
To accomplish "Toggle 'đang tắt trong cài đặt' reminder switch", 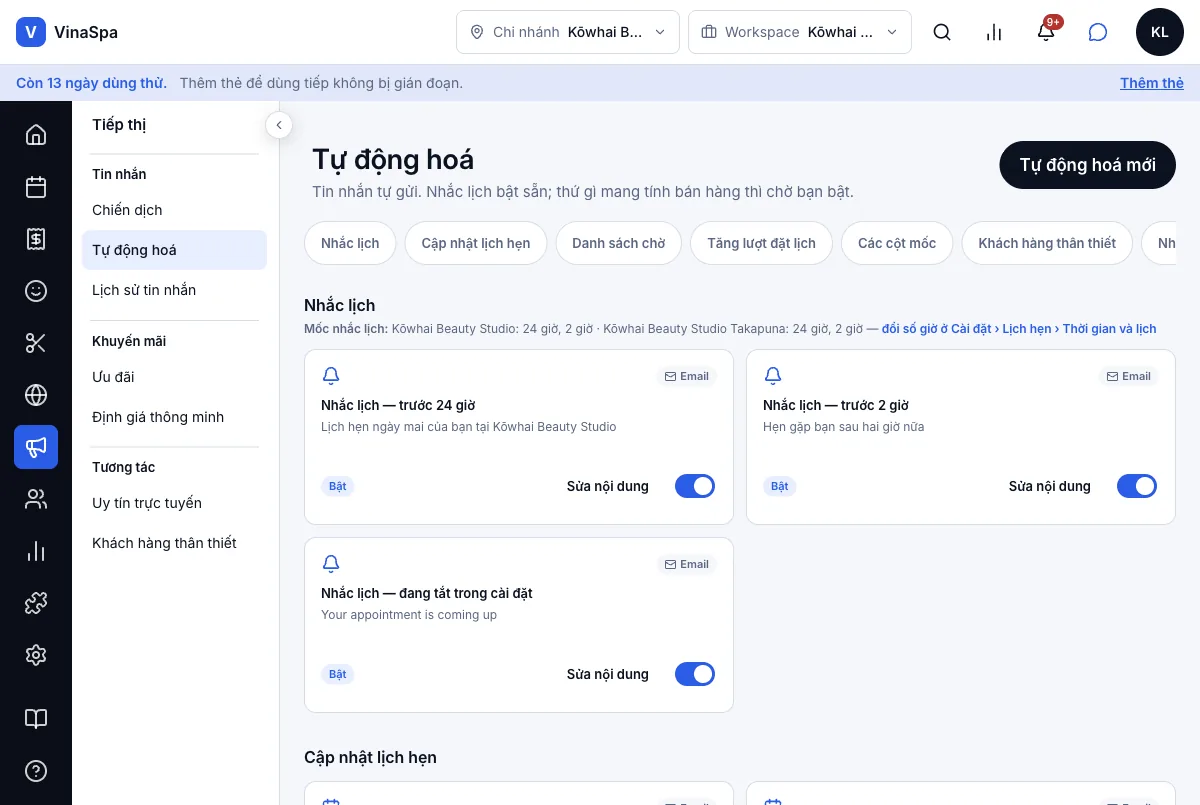I will pyautogui.click(x=695, y=674).
